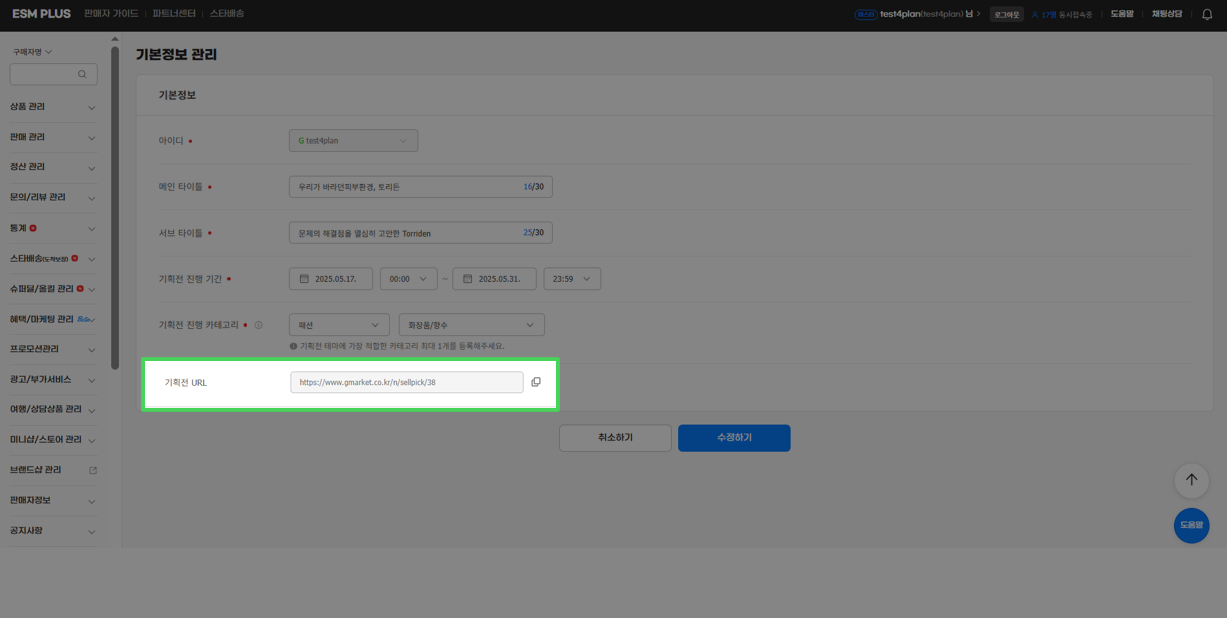The height and width of the screenshot is (618, 1227).
Task: Expand the 혜택/마케팅 관리 sidebar menu
Action: (x=54, y=319)
